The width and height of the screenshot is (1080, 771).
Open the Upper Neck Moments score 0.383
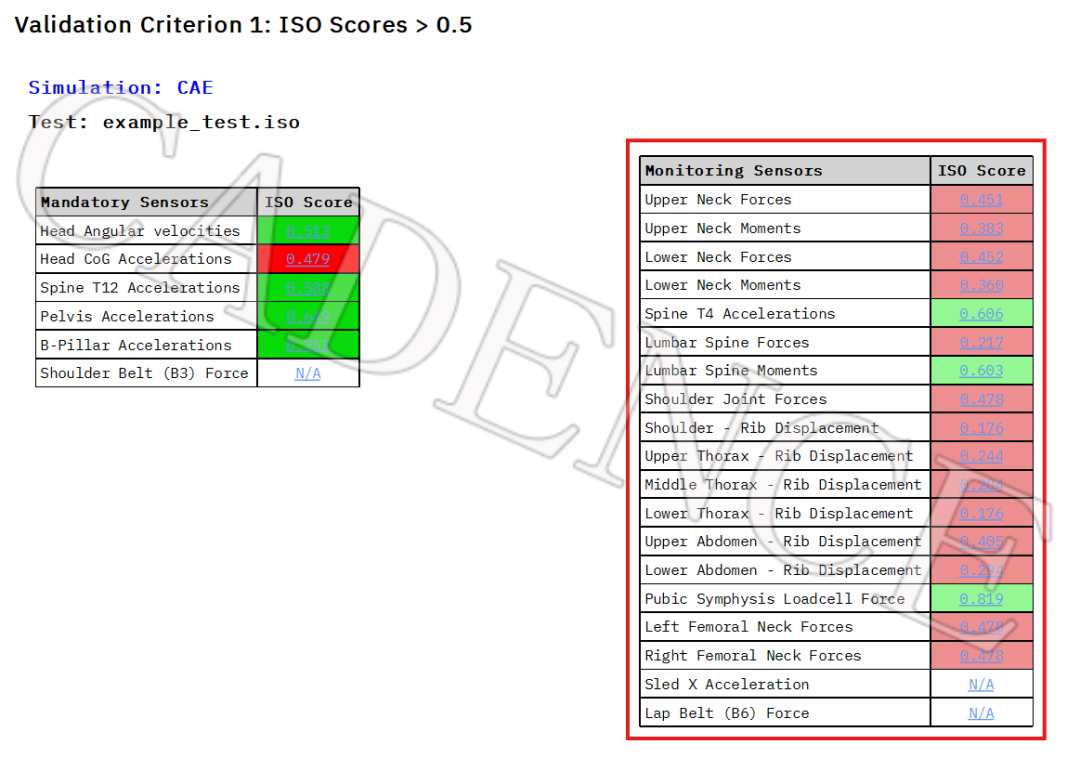(x=981, y=228)
